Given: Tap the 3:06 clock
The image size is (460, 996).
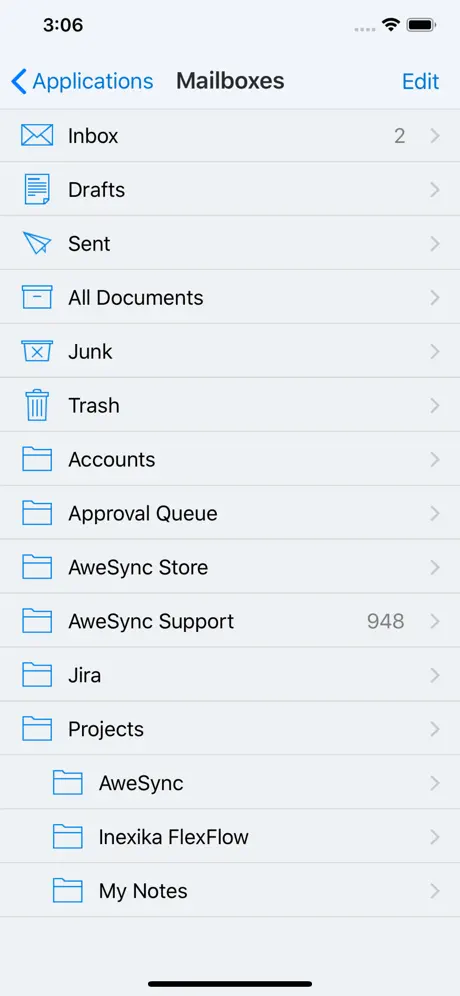Looking at the screenshot, I should [63, 25].
